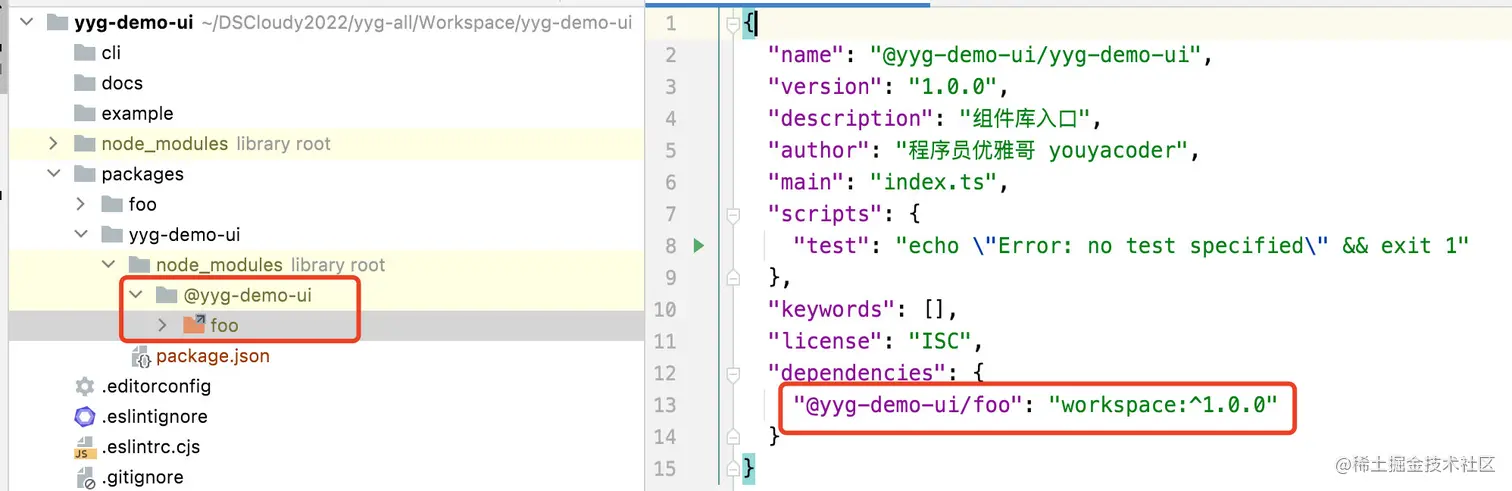This screenshot has height=491, width=1512.
Task: Click the .eslintignore file icon
Action: 85,417
